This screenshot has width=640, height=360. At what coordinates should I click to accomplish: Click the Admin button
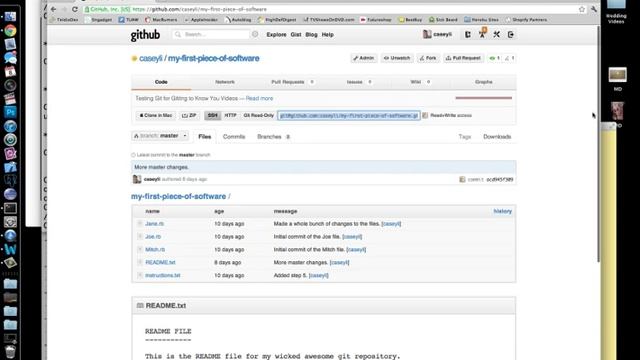click(x=364, y=58)
